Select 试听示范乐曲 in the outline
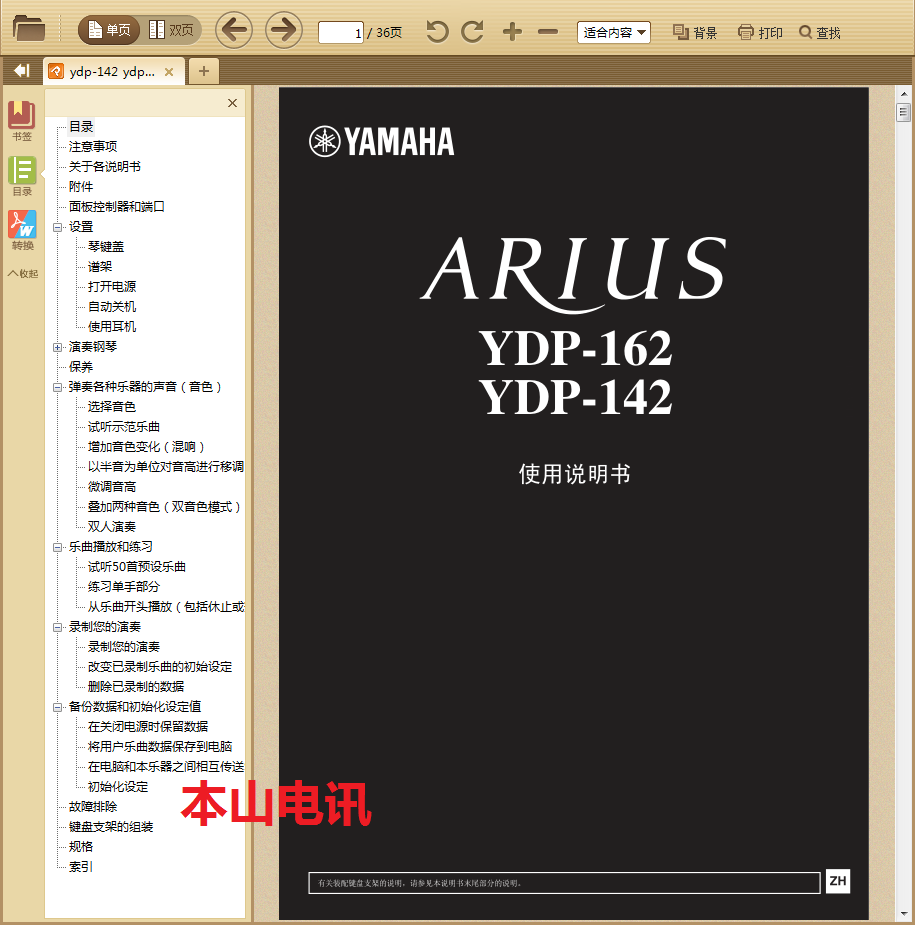The height and width of the screenshot is (925, 915). pyautogui.click(x=123, y=427)
